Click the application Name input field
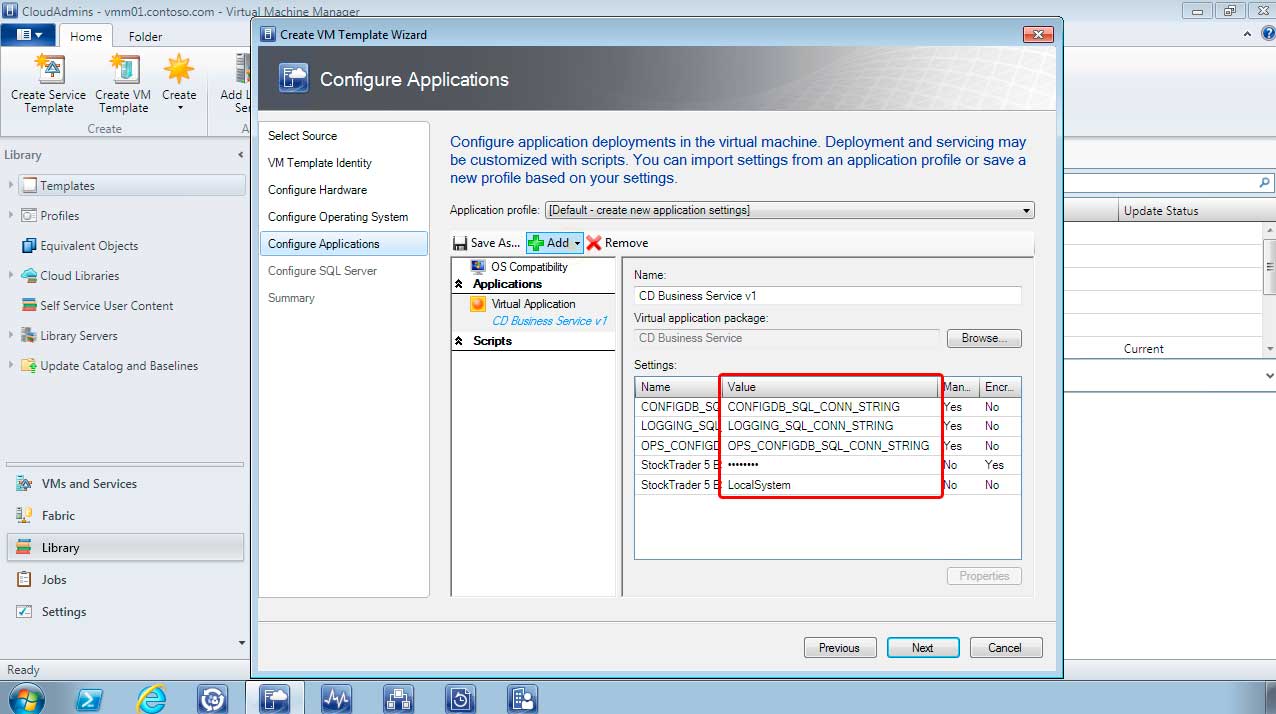The width and height of the screenshot is (1276, 714). [828, 296]
